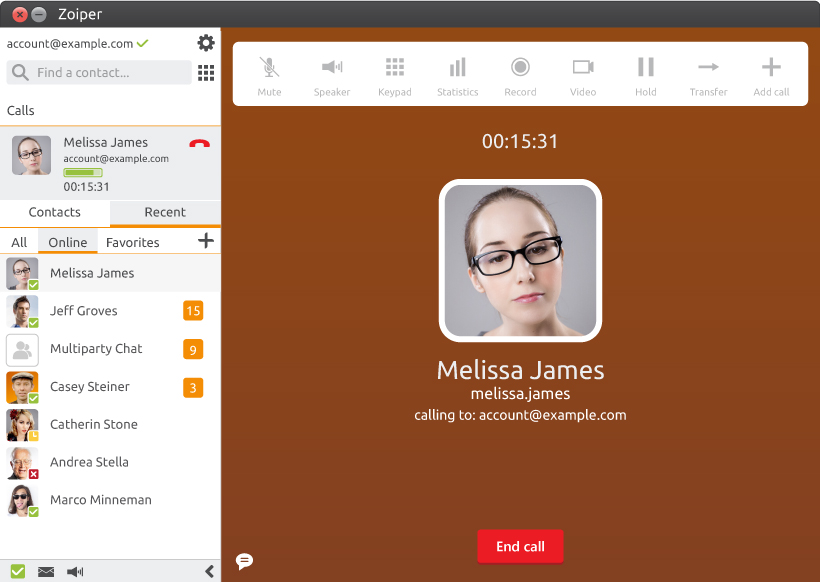Click the Find a contact search field
This screenshot has width=820, height=582.
(100, 73)
